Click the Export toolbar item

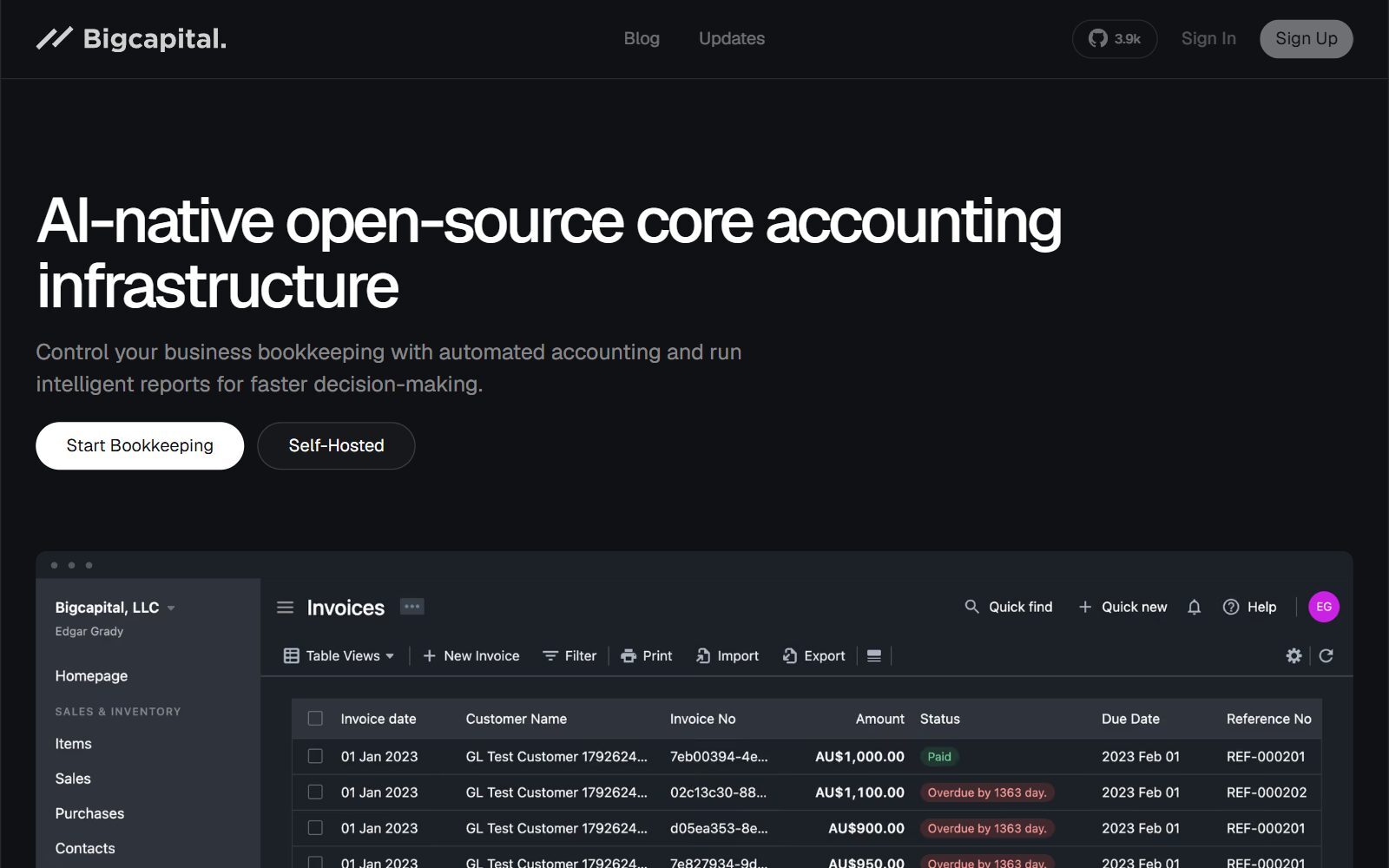point(813,656)
